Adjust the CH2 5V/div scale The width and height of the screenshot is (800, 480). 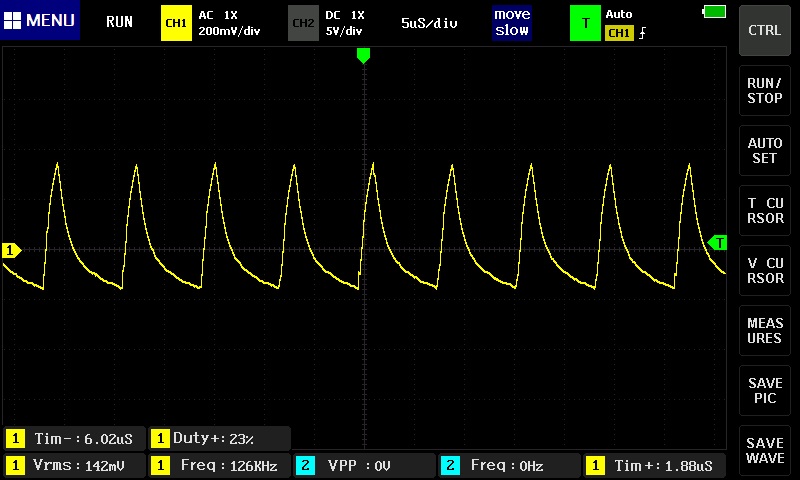[x=344, y=31]
